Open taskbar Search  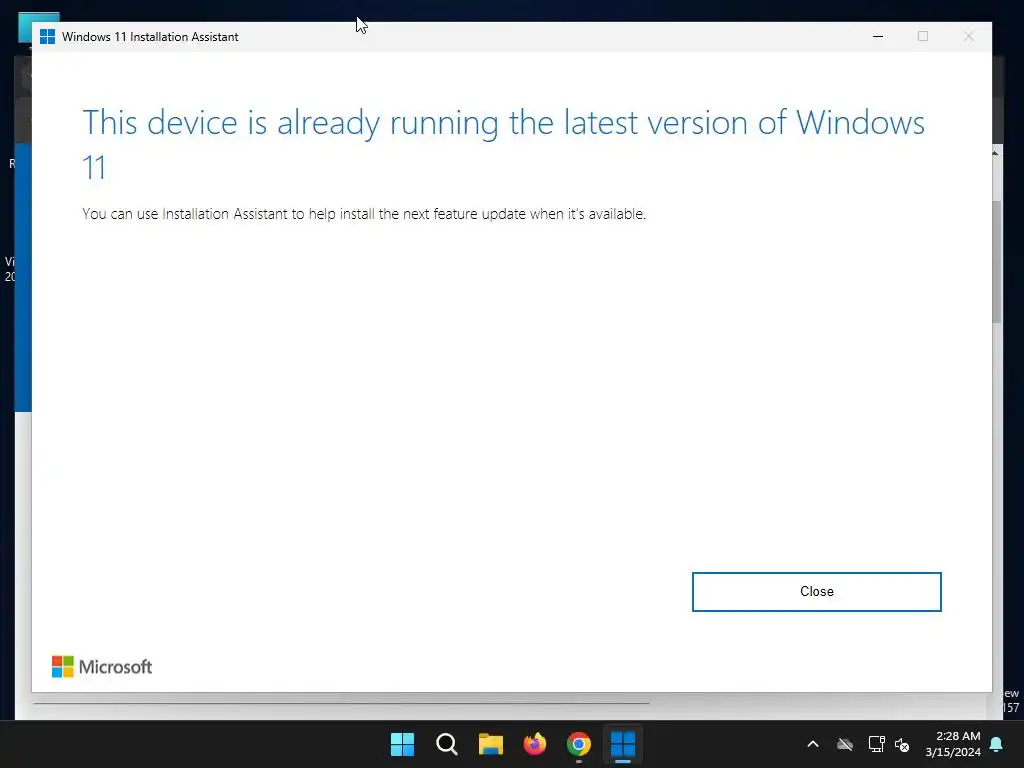447,744
